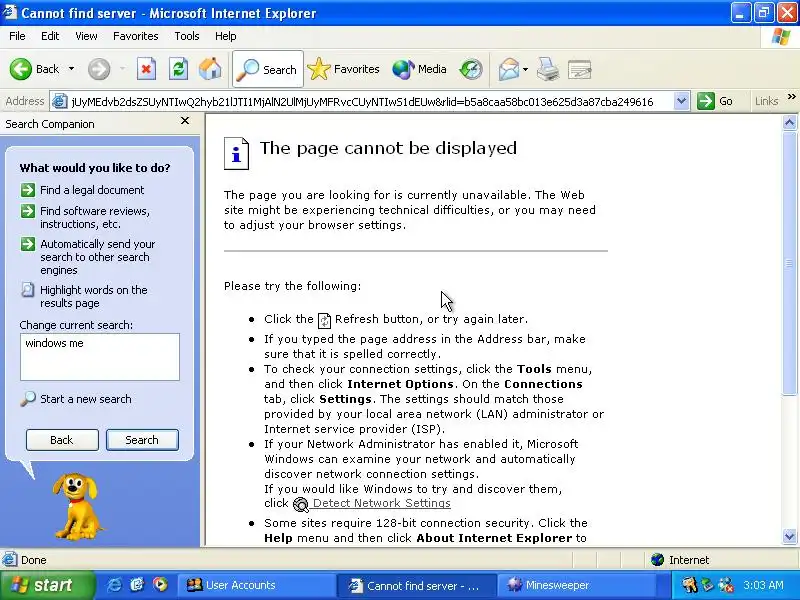Click the Back button in Search Companion
The height and width of the screenshot is (600, 800).
tap(62, 440)
